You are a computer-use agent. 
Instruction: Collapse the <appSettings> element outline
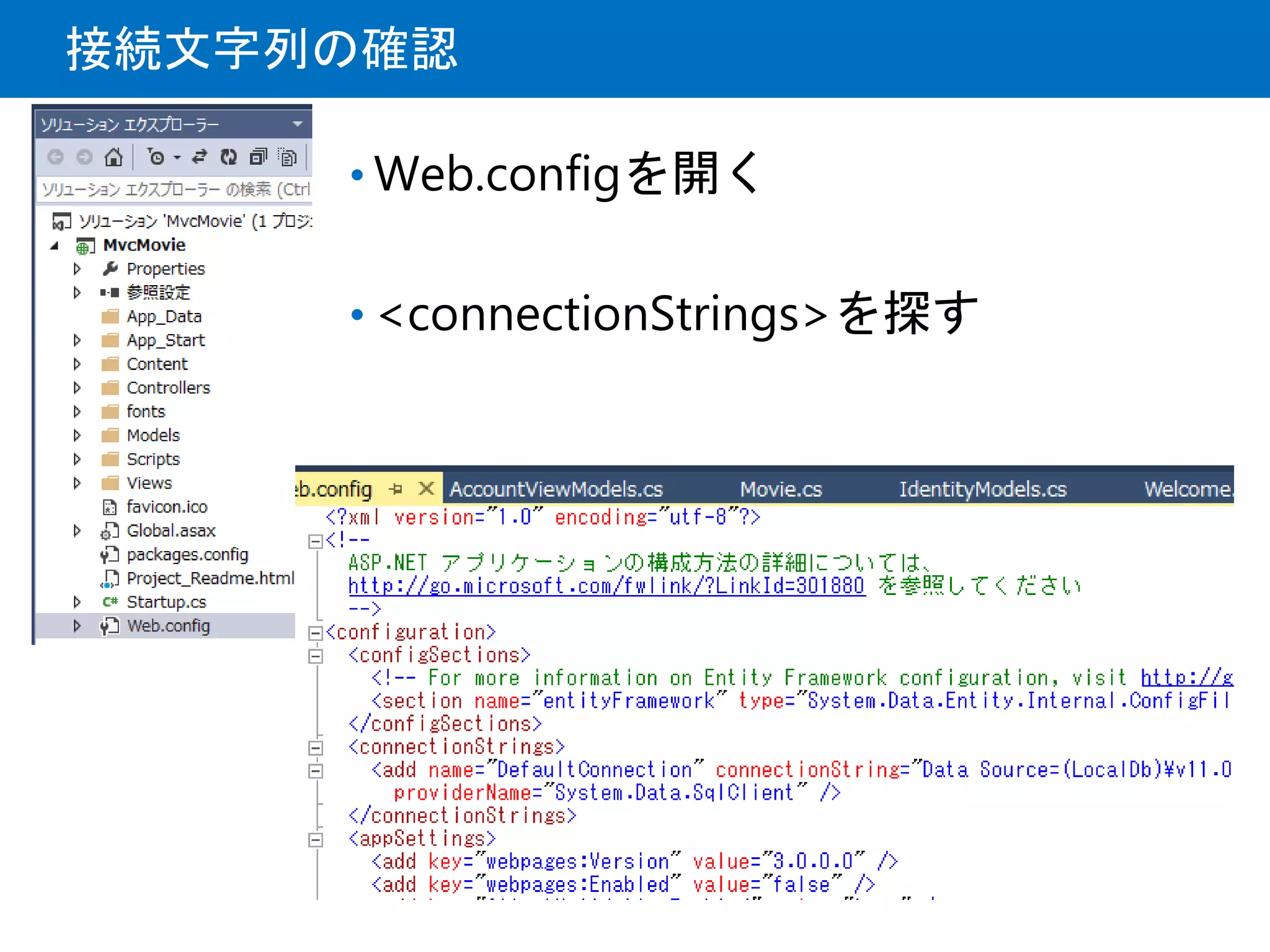[316, 840]
